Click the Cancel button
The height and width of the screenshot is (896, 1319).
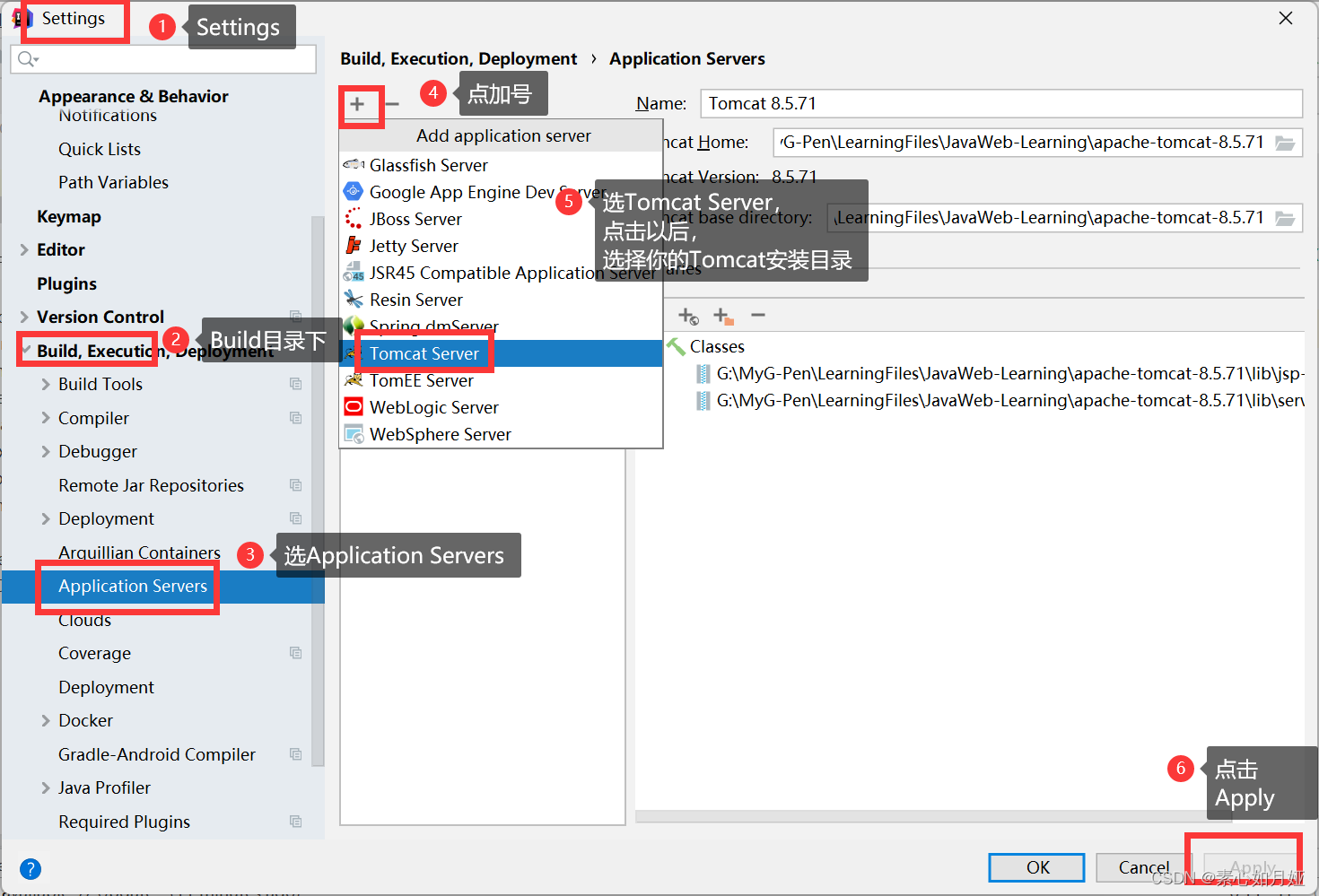tap(1143, 867)
